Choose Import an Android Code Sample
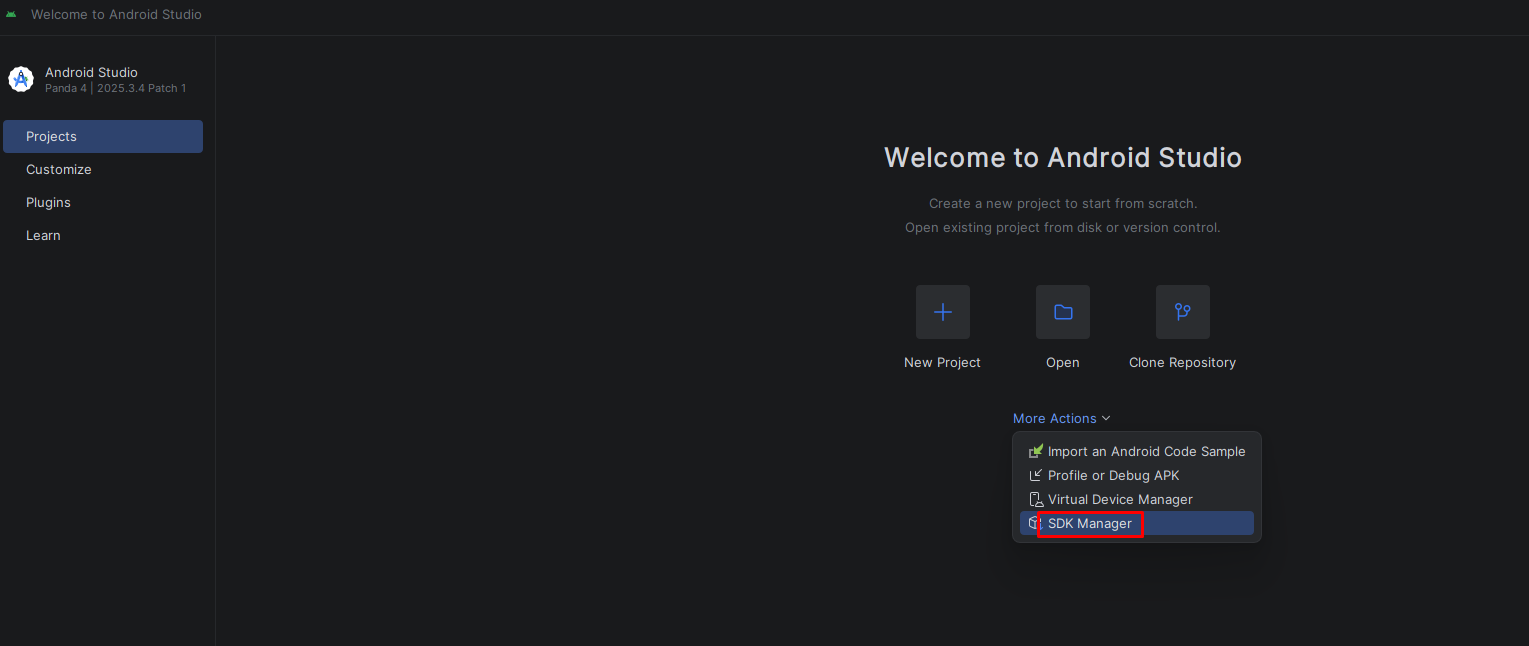The height and width of the screenshot is (646, 1529). point(1137,451)
